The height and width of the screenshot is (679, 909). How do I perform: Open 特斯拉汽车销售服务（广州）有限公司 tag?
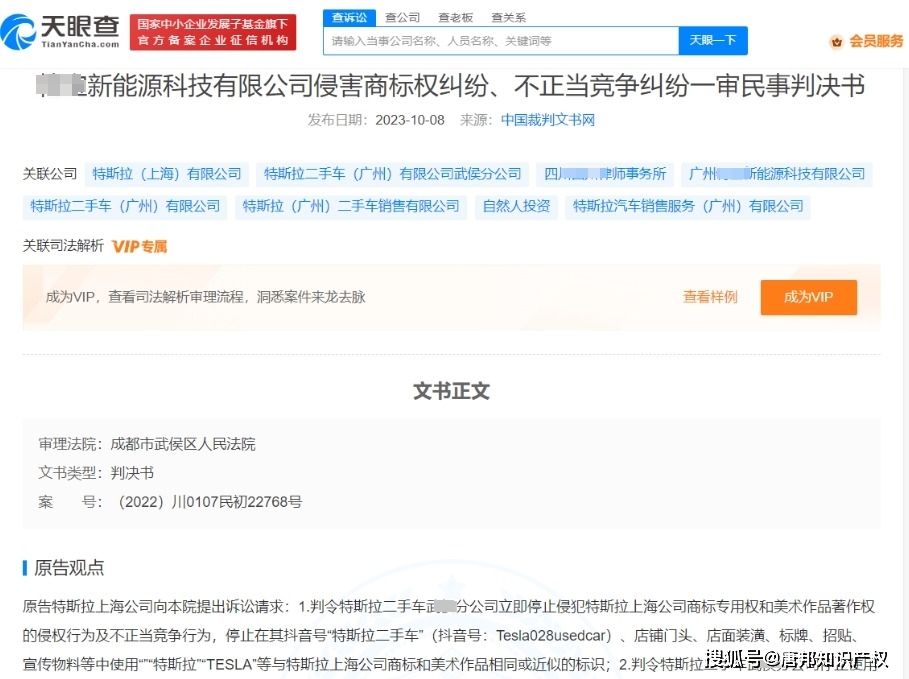(688, 206)
